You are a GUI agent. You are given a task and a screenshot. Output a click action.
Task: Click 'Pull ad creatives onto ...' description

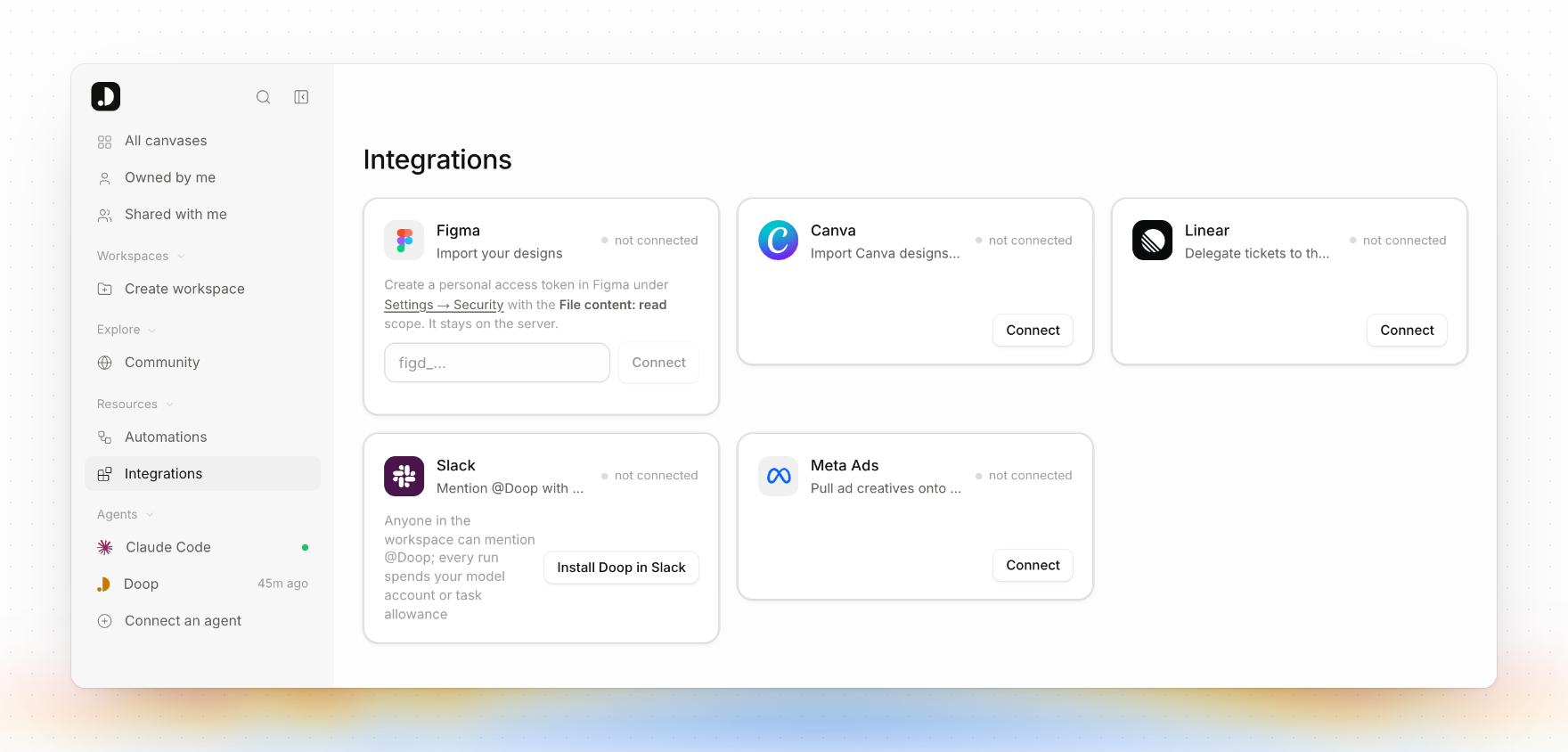click(886, 488)
